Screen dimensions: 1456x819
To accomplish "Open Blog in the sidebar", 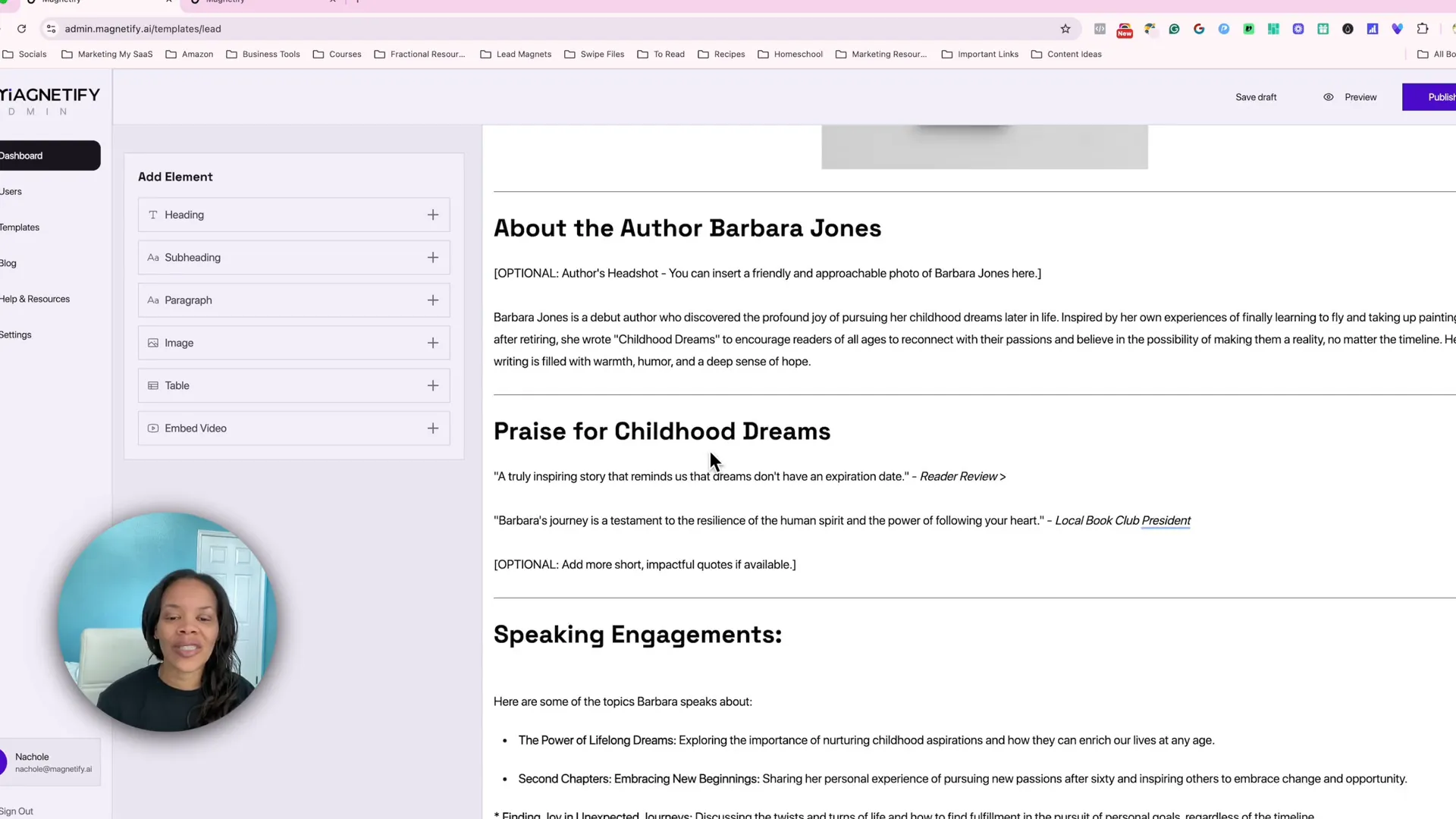I will pyautogui.click(x=8, y=263).
